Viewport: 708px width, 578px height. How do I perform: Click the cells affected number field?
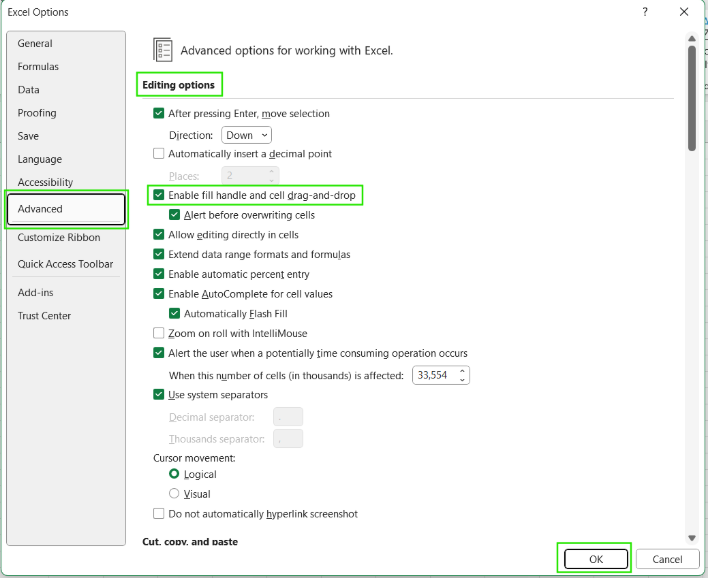[x=434, y=375]
